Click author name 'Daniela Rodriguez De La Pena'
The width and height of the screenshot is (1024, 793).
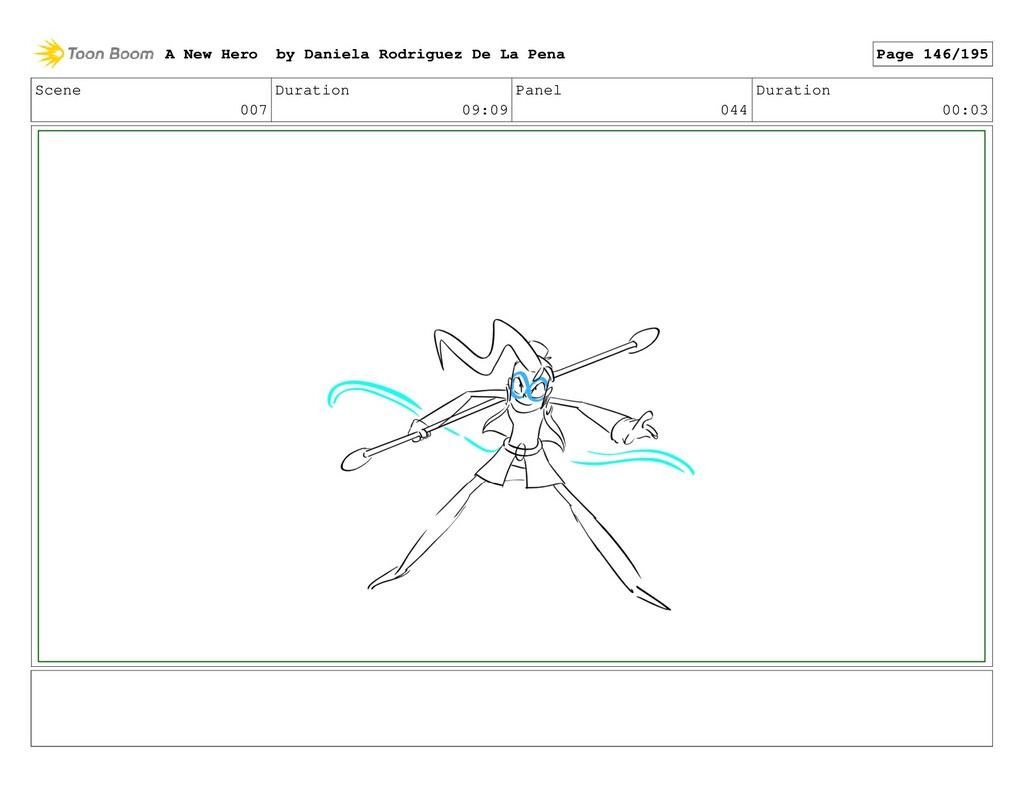point(434,54)
